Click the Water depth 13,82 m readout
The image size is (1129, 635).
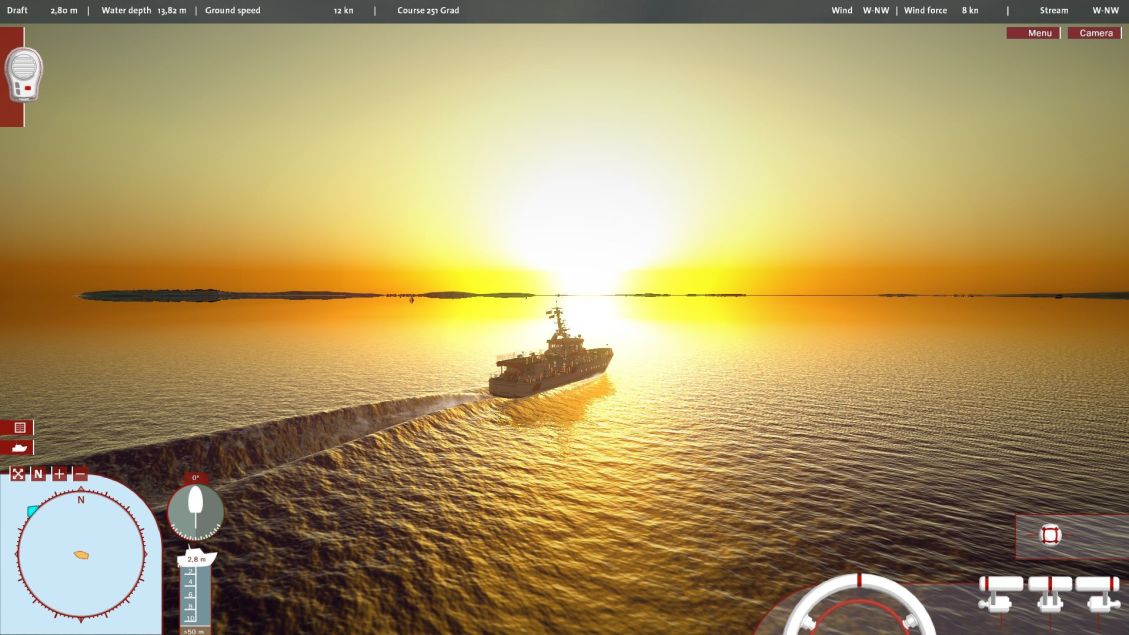click(x=144, y=11)
